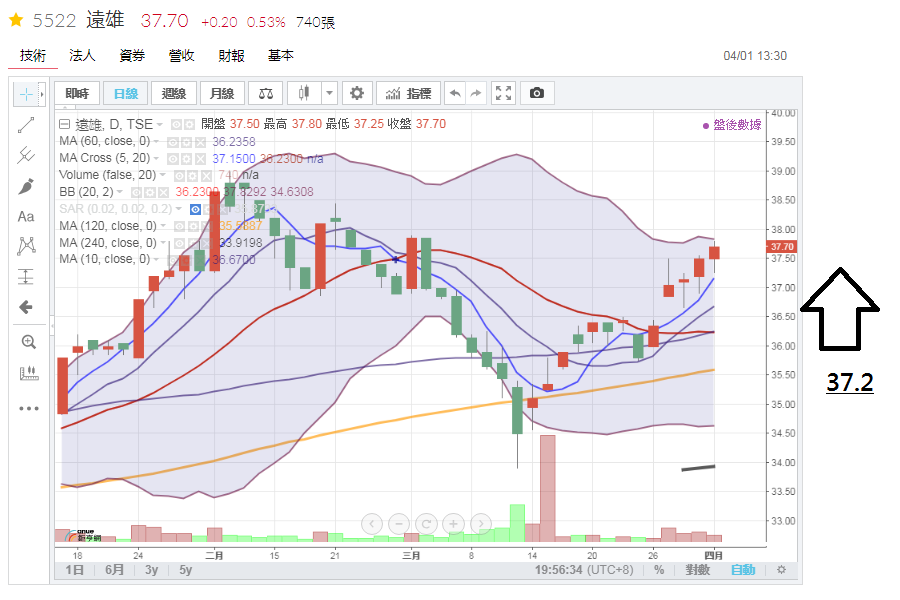Expand cursor tool options arrow
Image resolution: width=900 pixels, height=600 pixels.
42,94
